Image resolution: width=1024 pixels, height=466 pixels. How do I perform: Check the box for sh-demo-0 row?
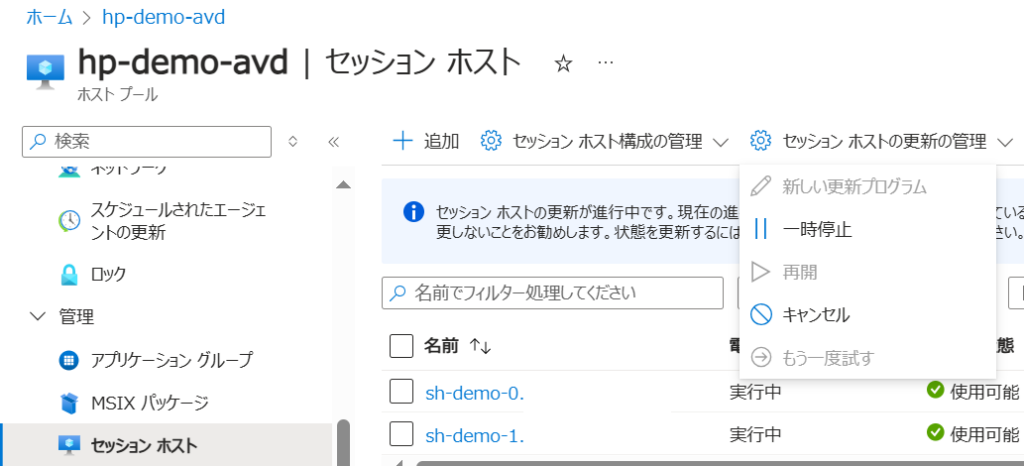tap(401, 392)
